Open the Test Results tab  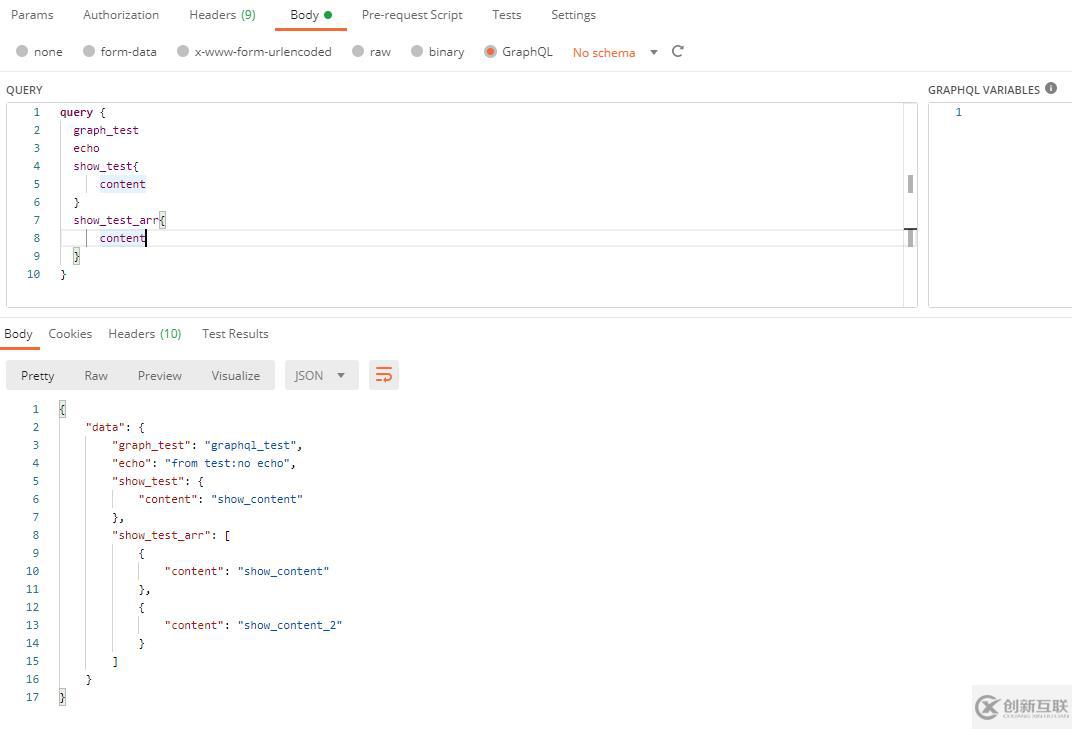[235, 334]
